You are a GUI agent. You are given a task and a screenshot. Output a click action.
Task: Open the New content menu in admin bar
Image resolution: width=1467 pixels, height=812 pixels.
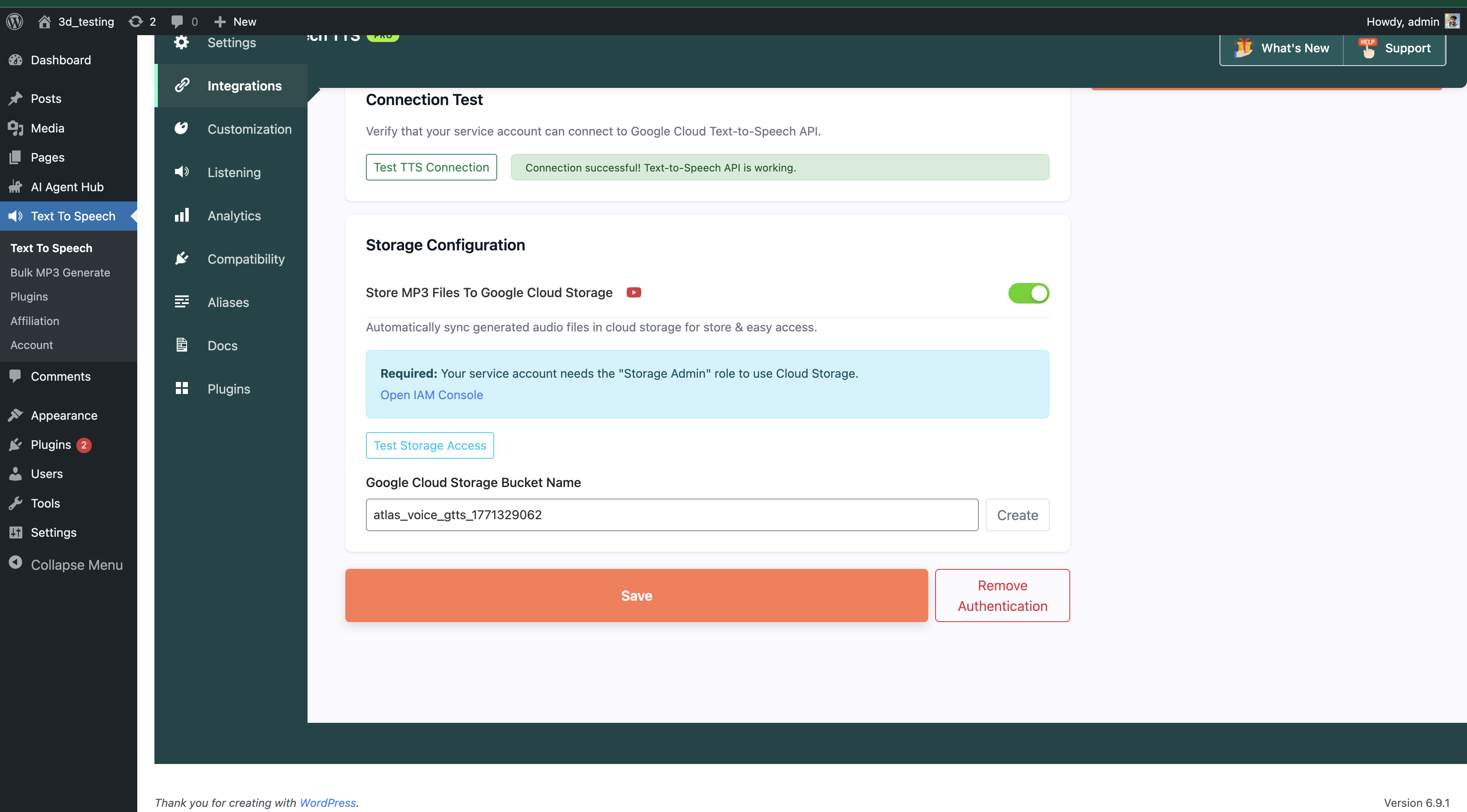[234, 21]
